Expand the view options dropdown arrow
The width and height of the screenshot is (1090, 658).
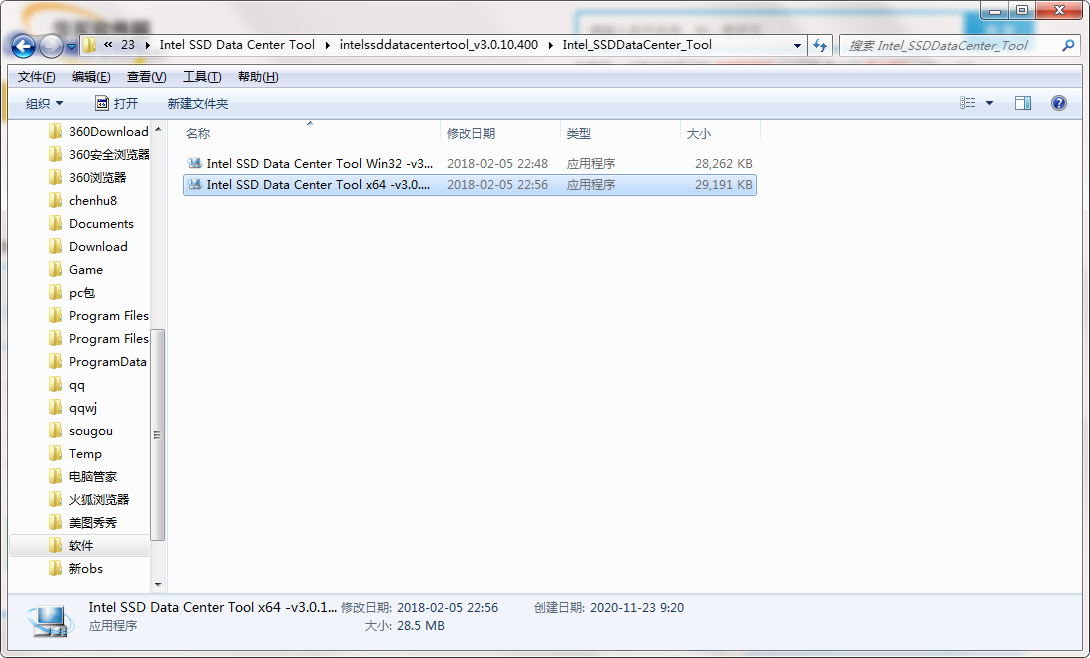point(990,103)
